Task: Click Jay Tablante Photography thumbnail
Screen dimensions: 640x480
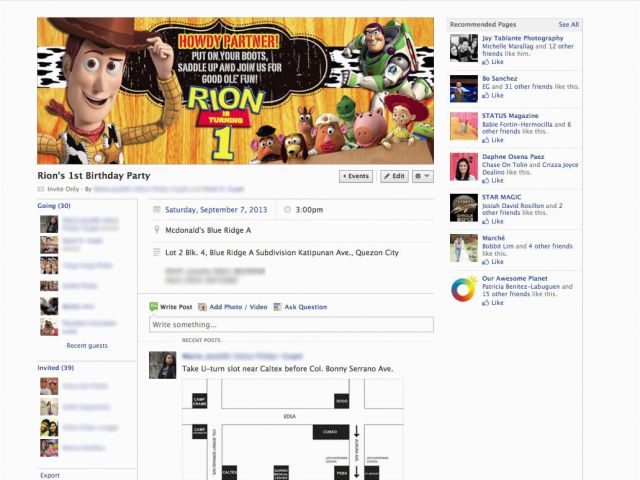Action: 464,48
